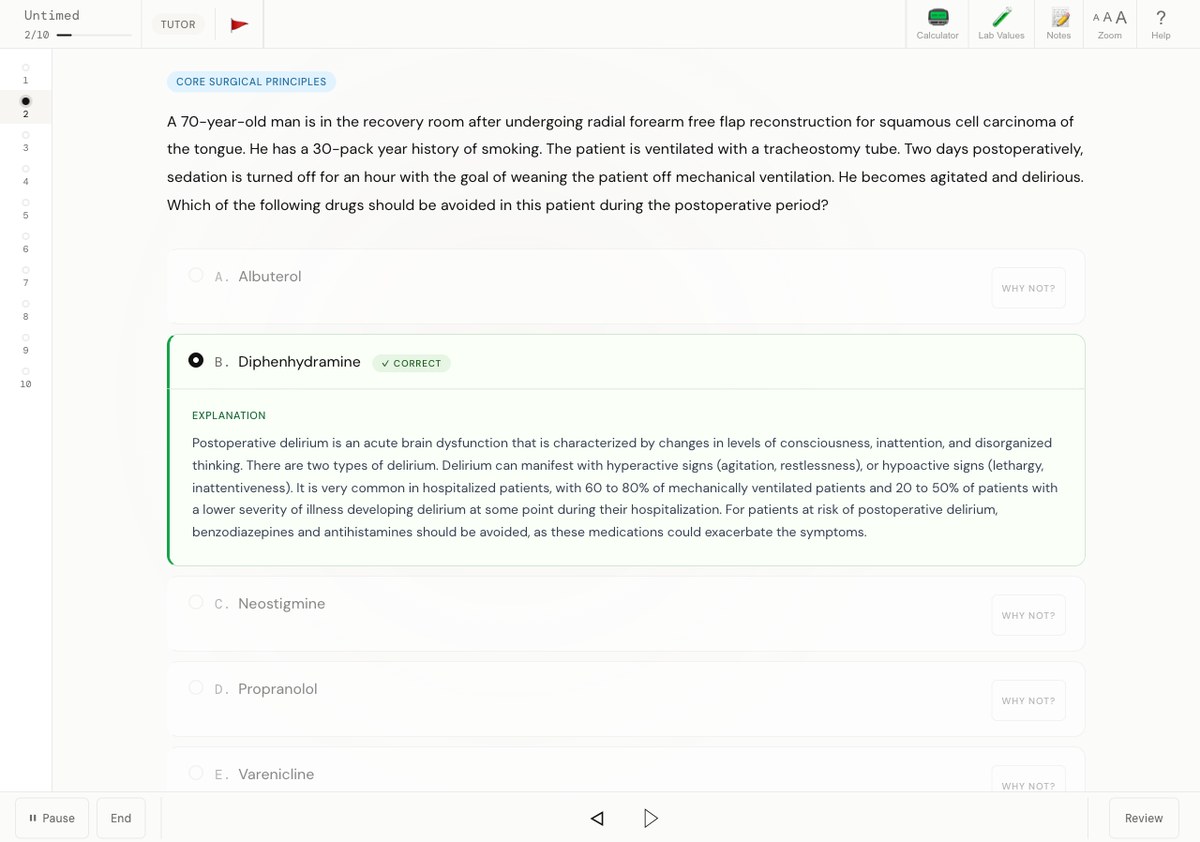
Task: Open the Notes tool
Action: pos(1058,24)
